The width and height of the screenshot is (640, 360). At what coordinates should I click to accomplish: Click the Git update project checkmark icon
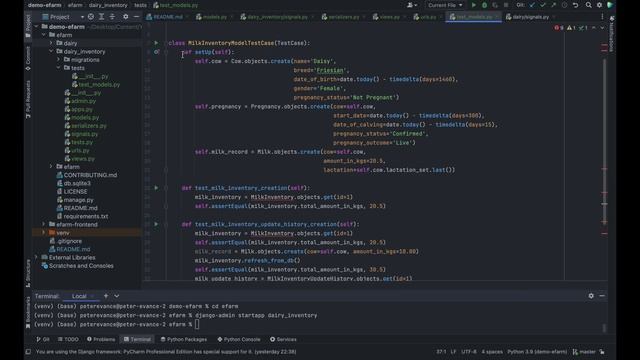tap(532, 5)
